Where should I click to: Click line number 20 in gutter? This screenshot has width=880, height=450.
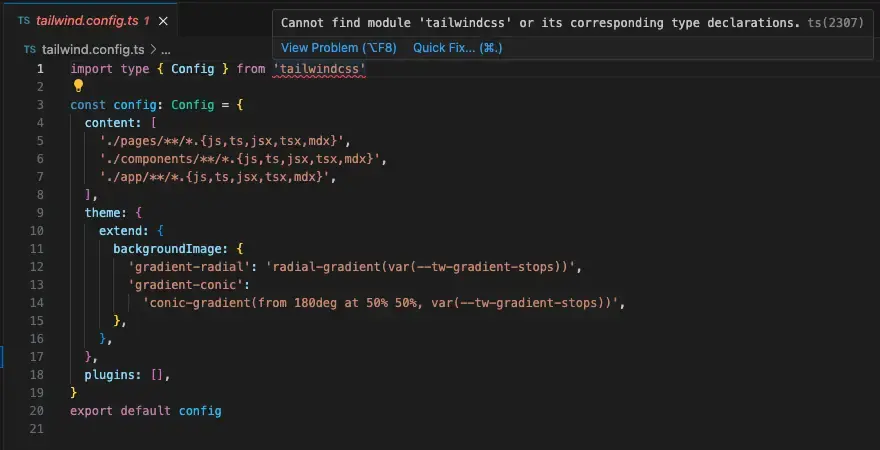tap(36, 411)
